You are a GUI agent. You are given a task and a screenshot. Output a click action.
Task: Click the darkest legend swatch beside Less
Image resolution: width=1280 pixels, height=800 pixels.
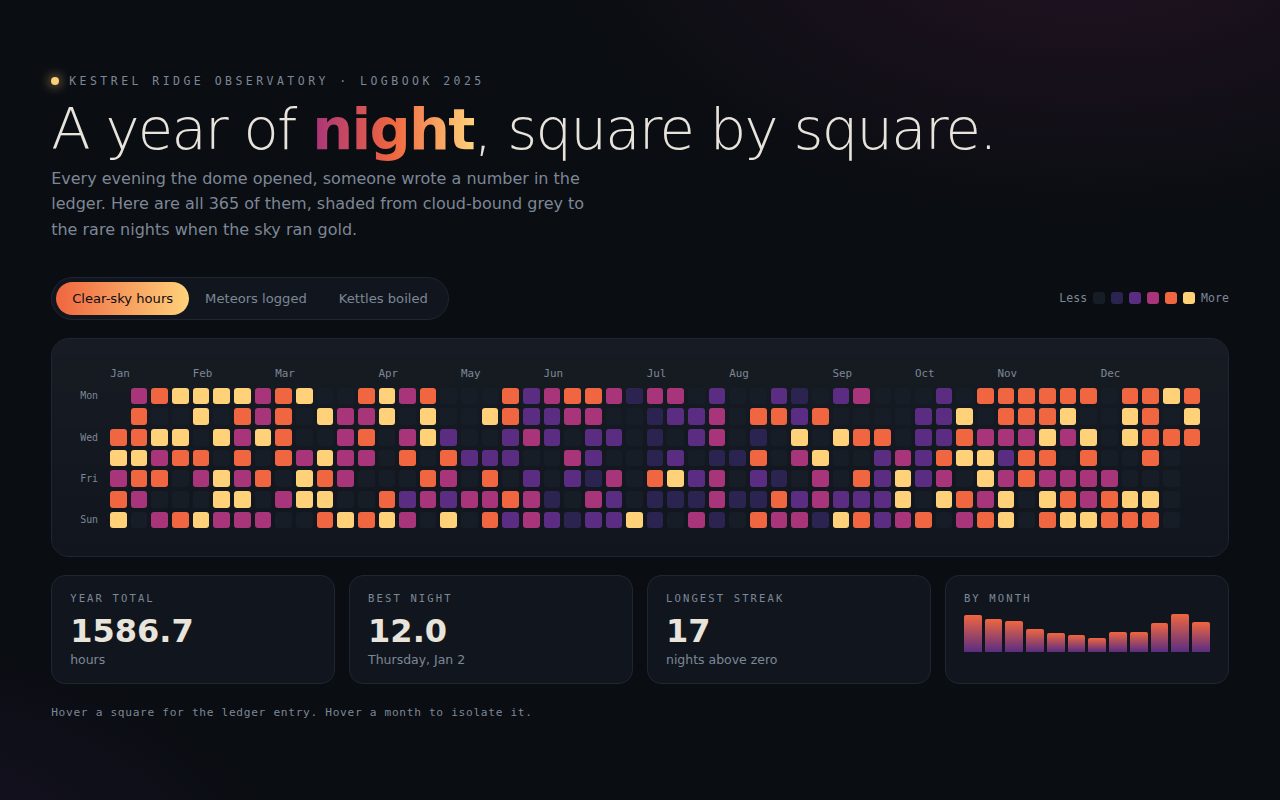tap(1099, 298)
